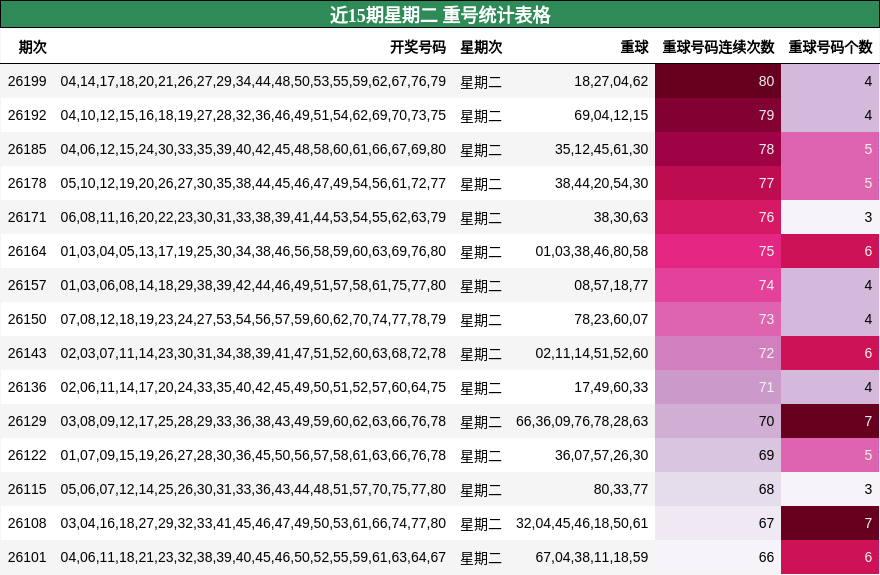Viewport: 880px width, 575px height.
Task: Click the consecutive count cell 78
Action: 718,149
